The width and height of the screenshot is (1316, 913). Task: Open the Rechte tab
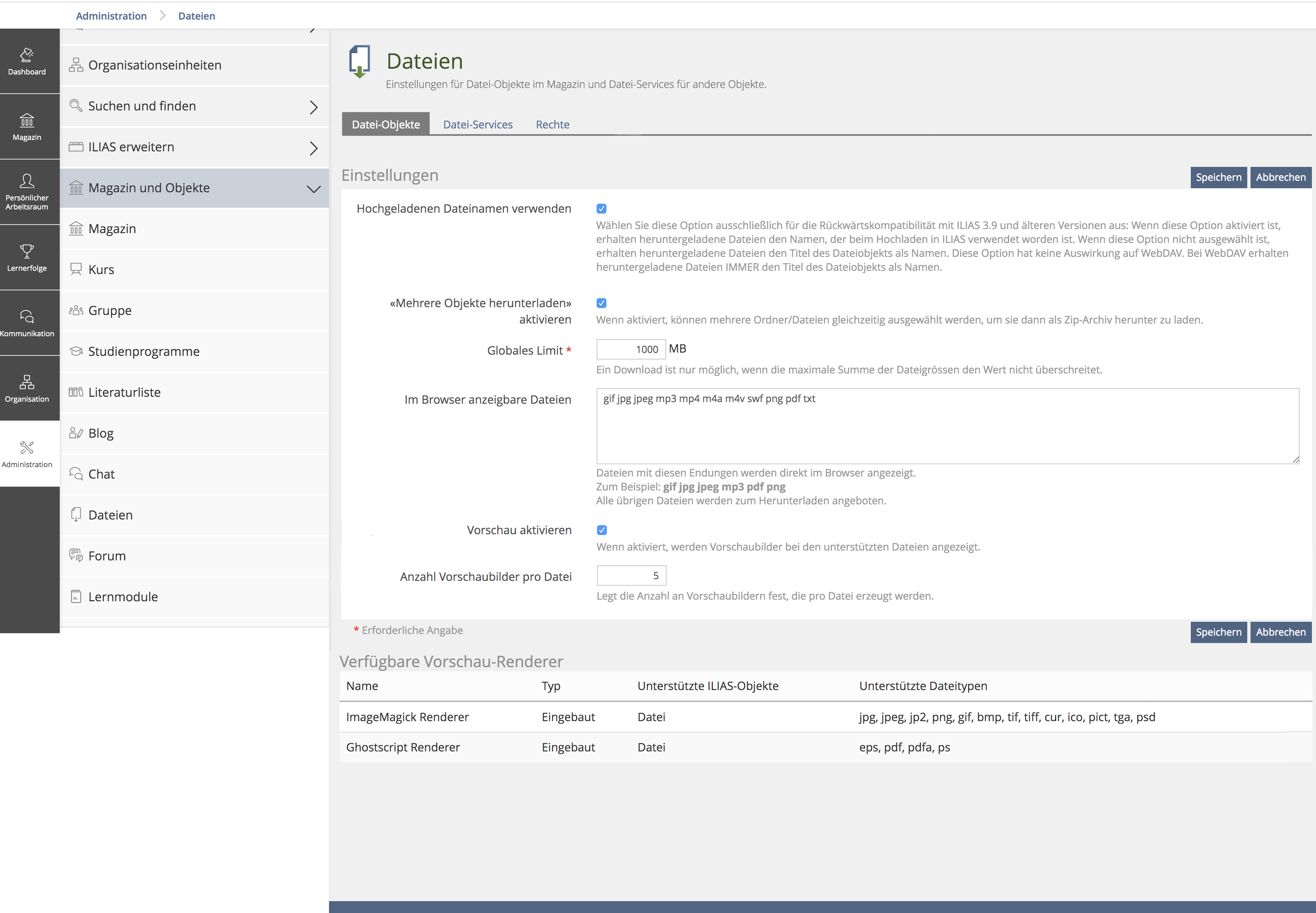552,125
